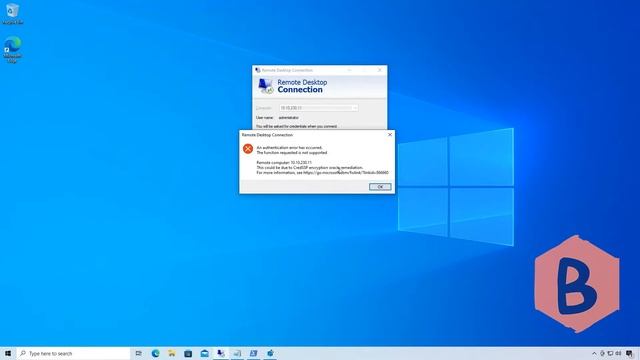This screenshot has height=360, width=640.
Task: Open File Explorer from the taskbar
Action: 172,353
